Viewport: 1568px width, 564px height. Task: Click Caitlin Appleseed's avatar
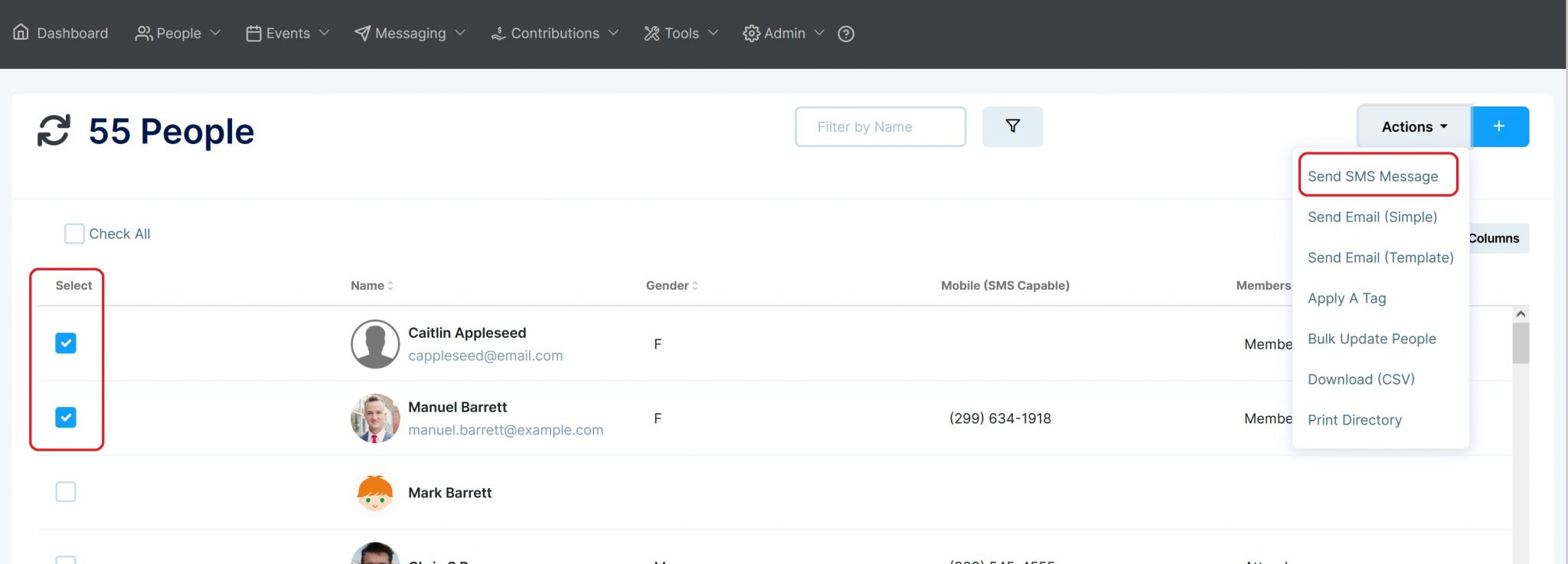tap(375, 344)
